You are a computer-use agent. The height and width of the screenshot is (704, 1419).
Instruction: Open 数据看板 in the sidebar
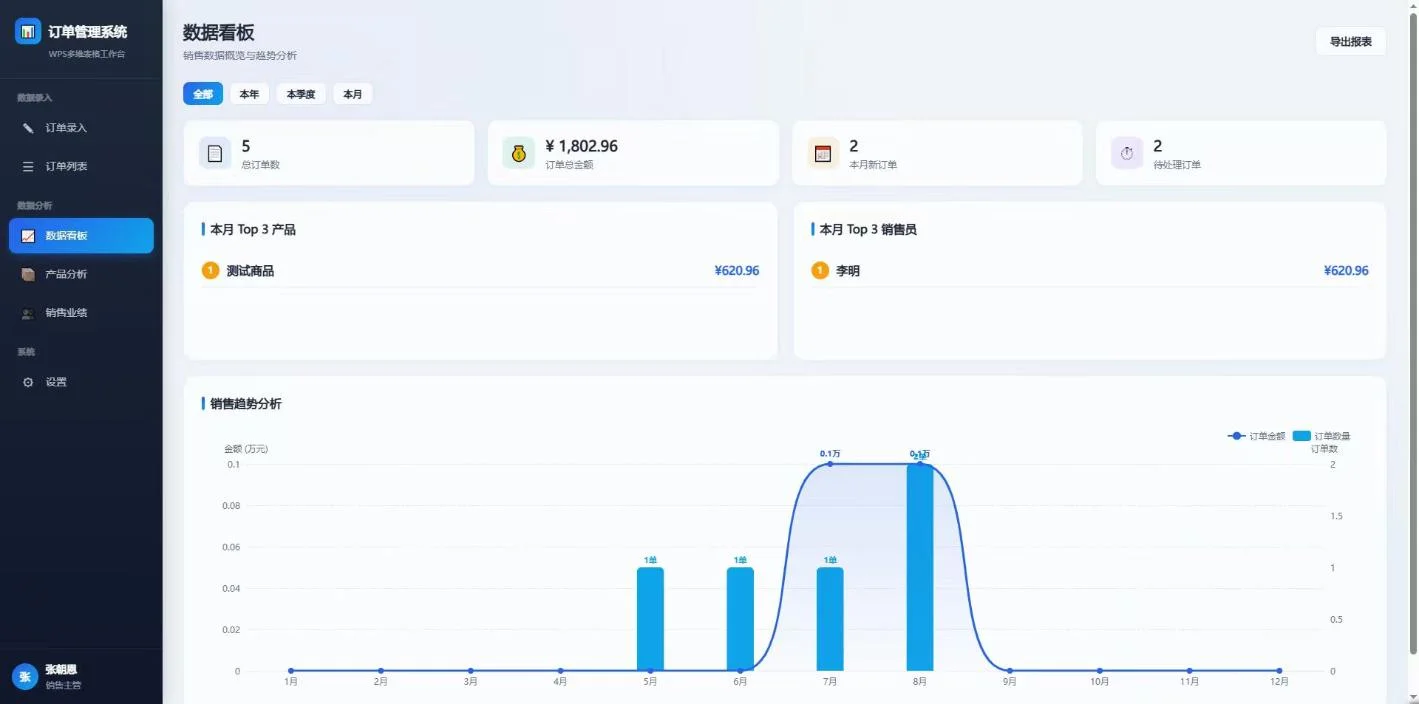tap(81, 236)
